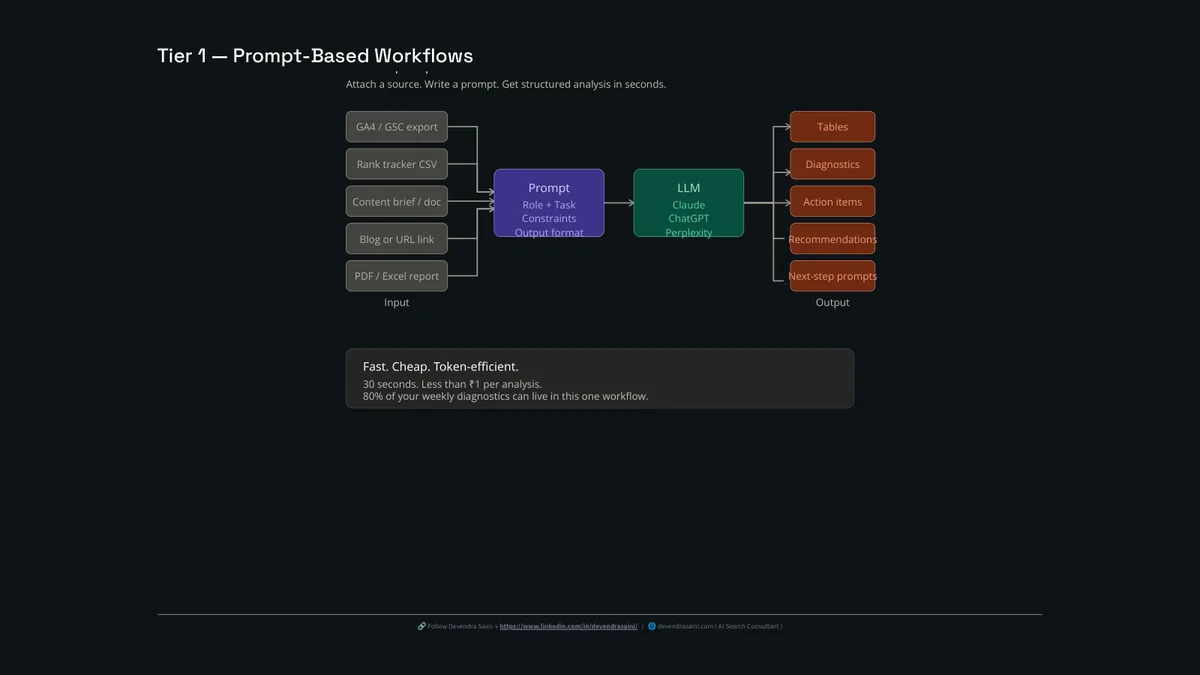Click the chain link icon in footer
This screenshot has height=675, width=1200.
click(421, 626)
